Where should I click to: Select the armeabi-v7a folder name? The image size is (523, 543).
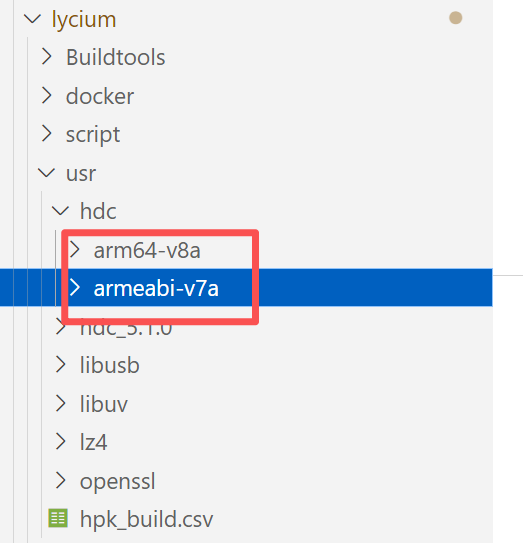pos(156,288)
